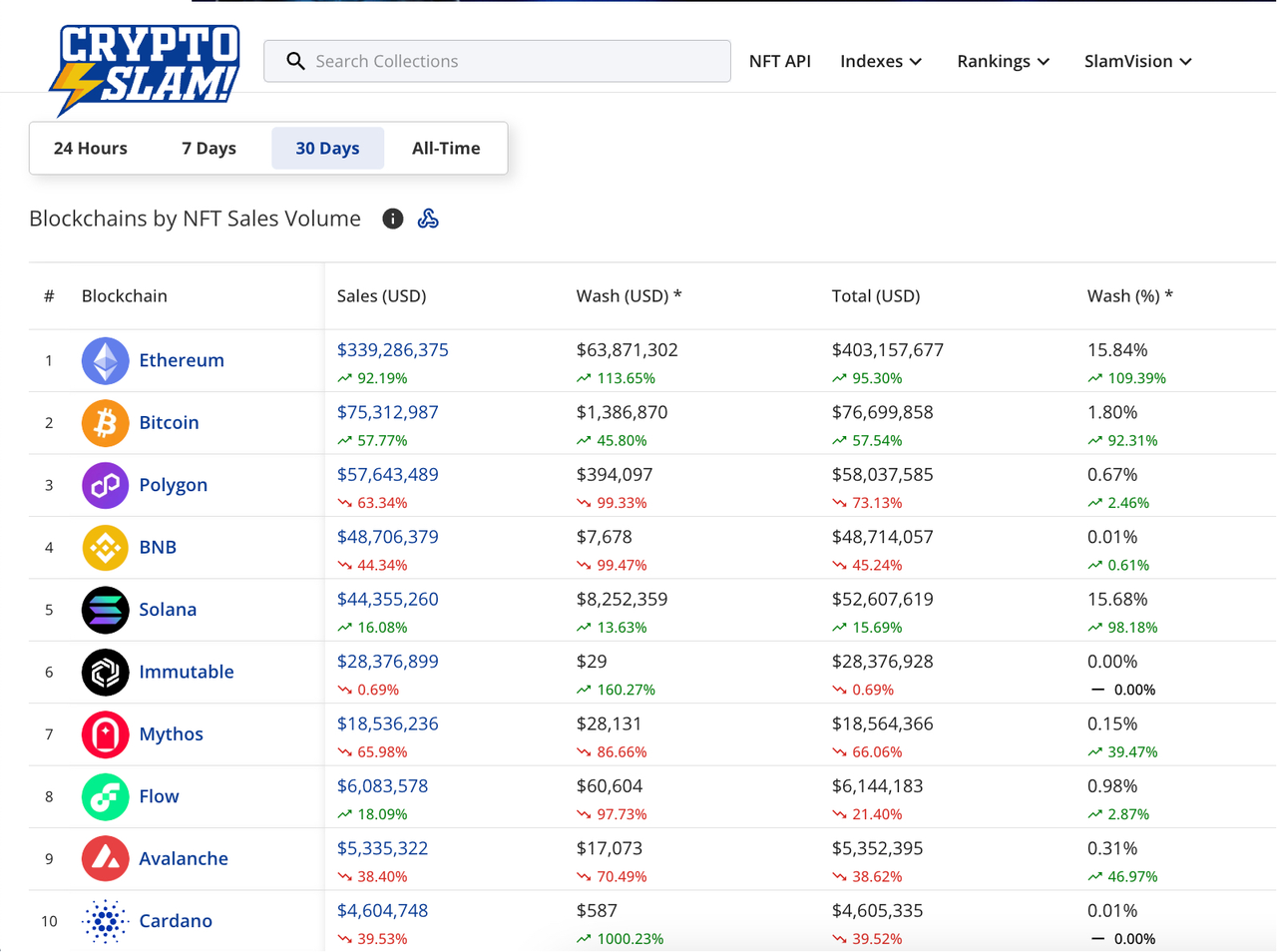The image size is (1277, 952).
Task: Focus the Search Collections field
Action: pyautogui.click(x=497, y=61)
